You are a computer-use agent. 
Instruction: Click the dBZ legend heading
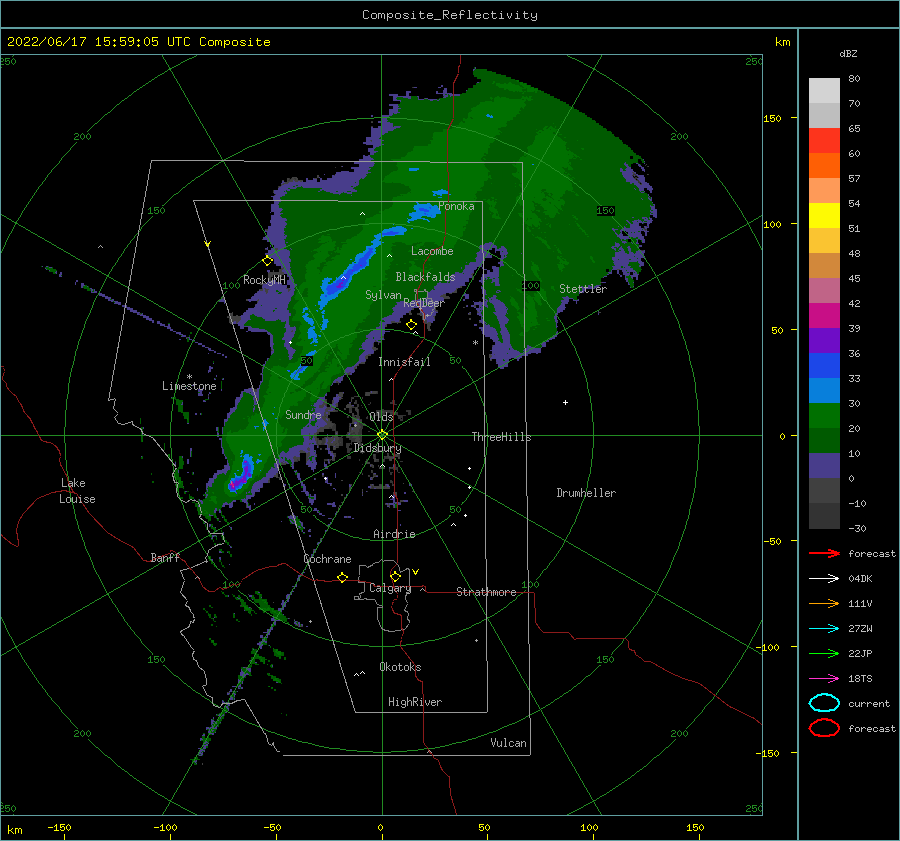(848, 53)
